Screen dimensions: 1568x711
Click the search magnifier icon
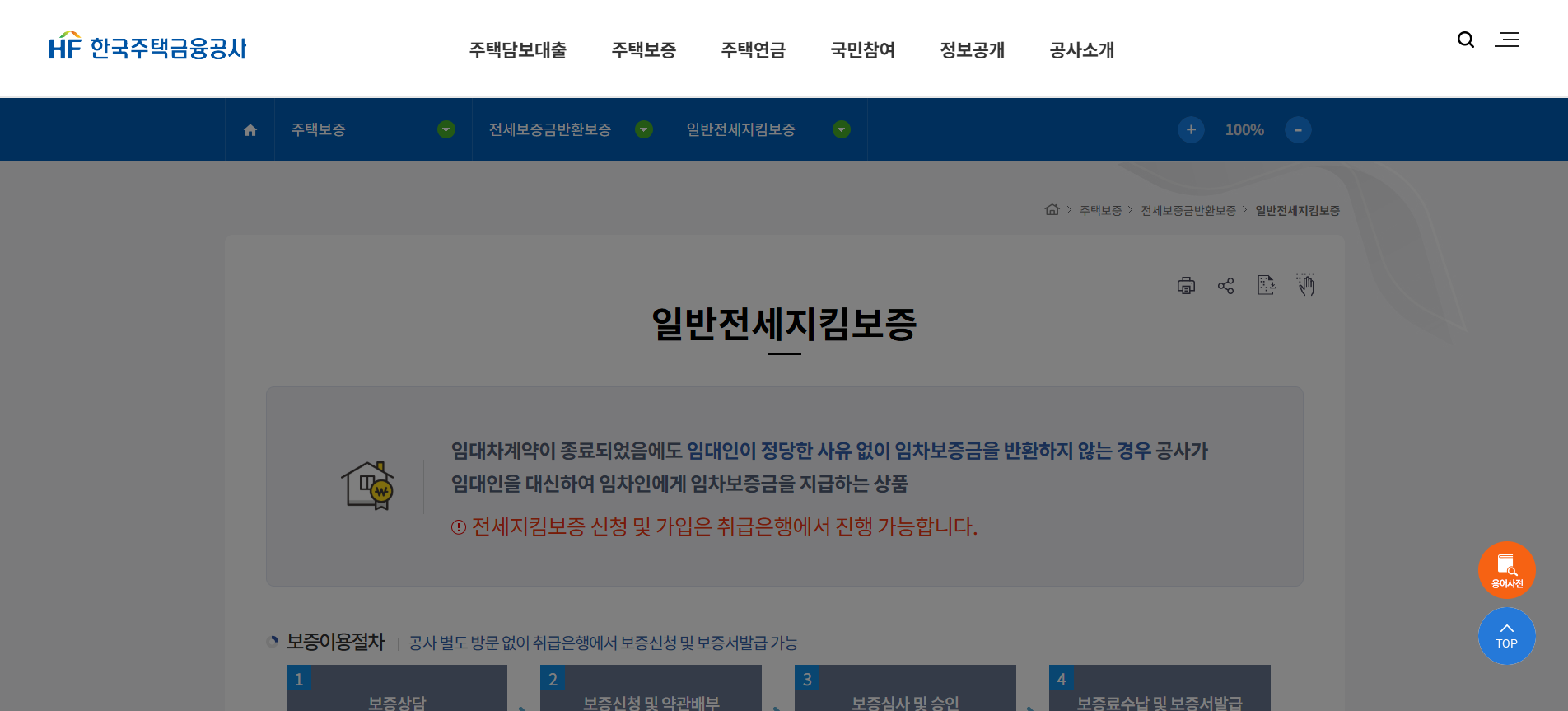point(1465,40)
